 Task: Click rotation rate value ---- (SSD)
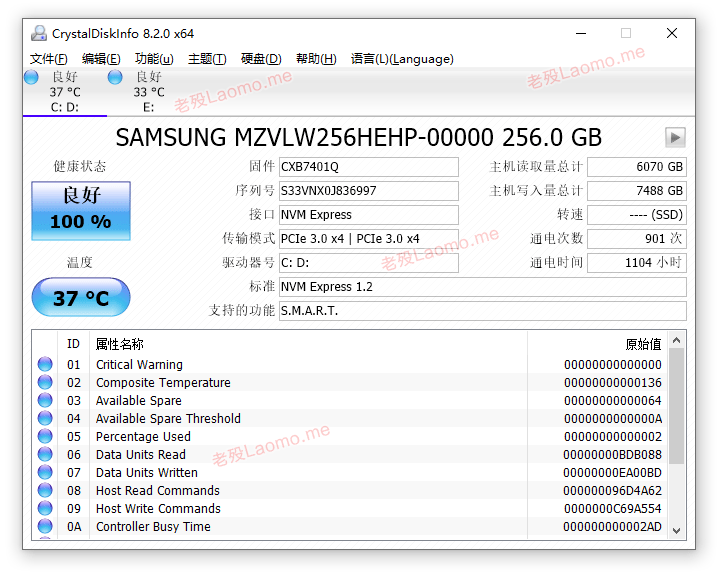[637, 215]
